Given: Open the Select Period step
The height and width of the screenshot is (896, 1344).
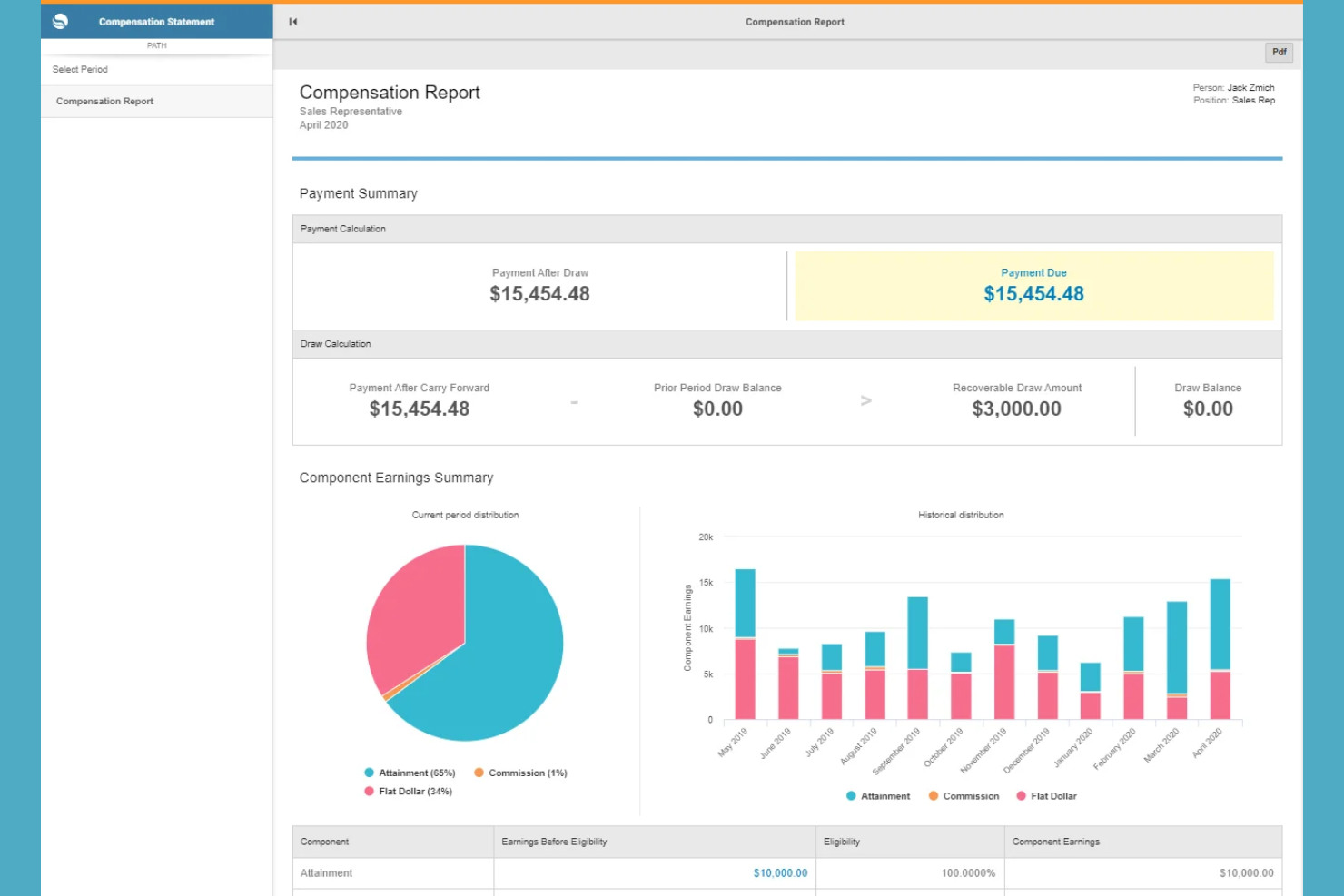Looking at the screenshot, I should [80, 69].
